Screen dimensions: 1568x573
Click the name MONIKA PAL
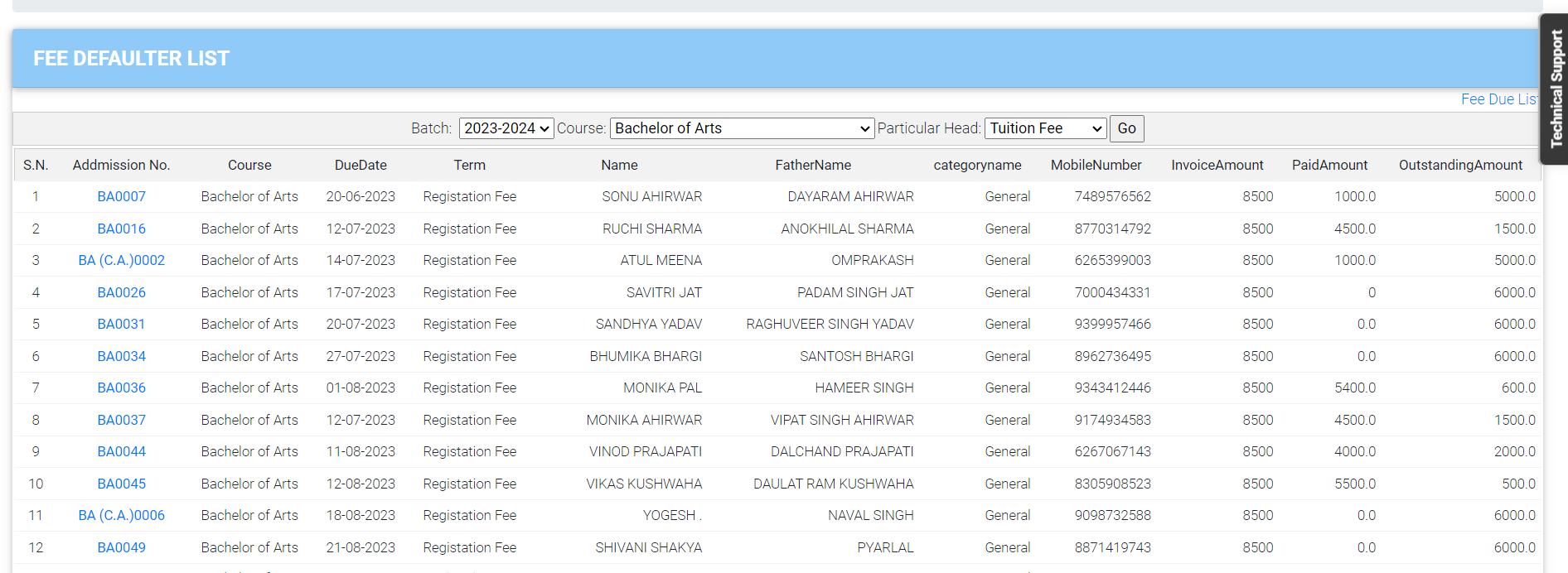point(662,388)
